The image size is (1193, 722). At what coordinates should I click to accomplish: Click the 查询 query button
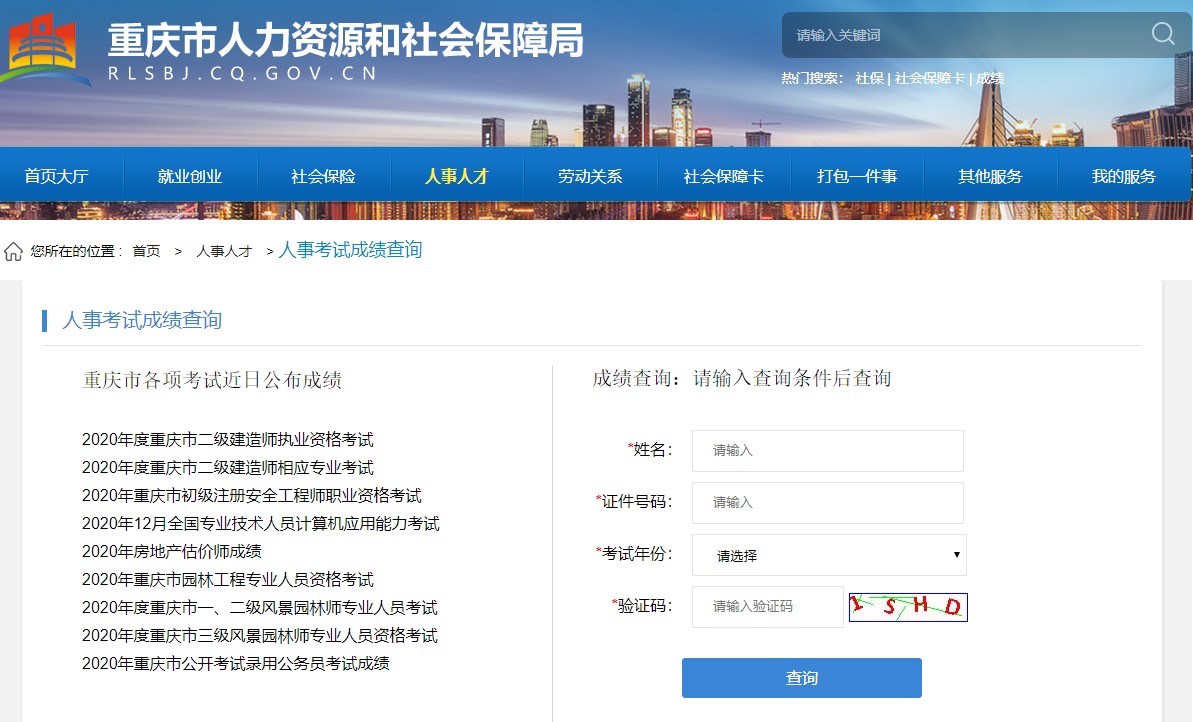coord(801,677)
